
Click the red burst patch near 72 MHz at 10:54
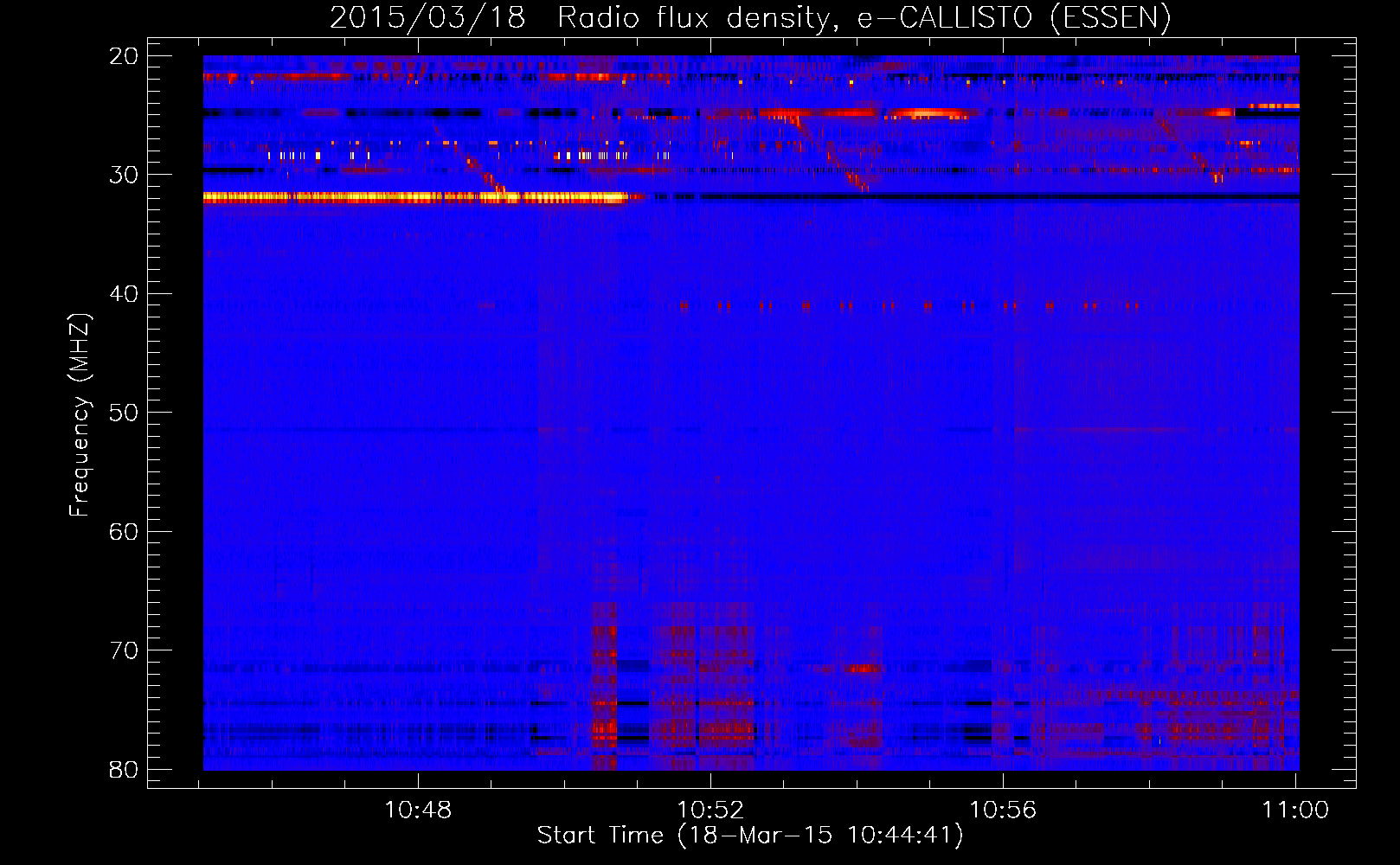click(x=864, y=669)
